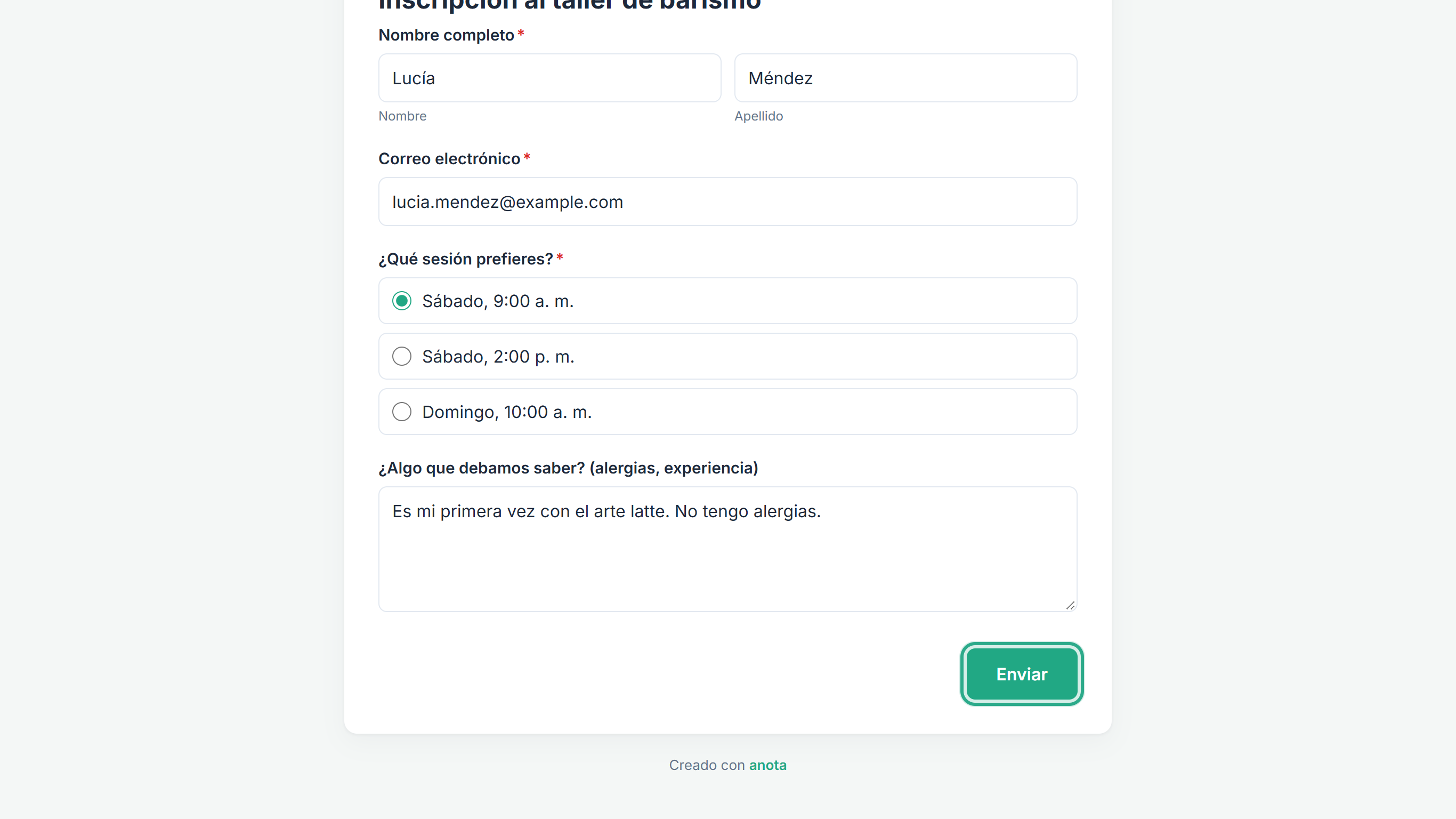
Task: Click inside the alergias and experiencia comment textarea
Action: (727, 549)
